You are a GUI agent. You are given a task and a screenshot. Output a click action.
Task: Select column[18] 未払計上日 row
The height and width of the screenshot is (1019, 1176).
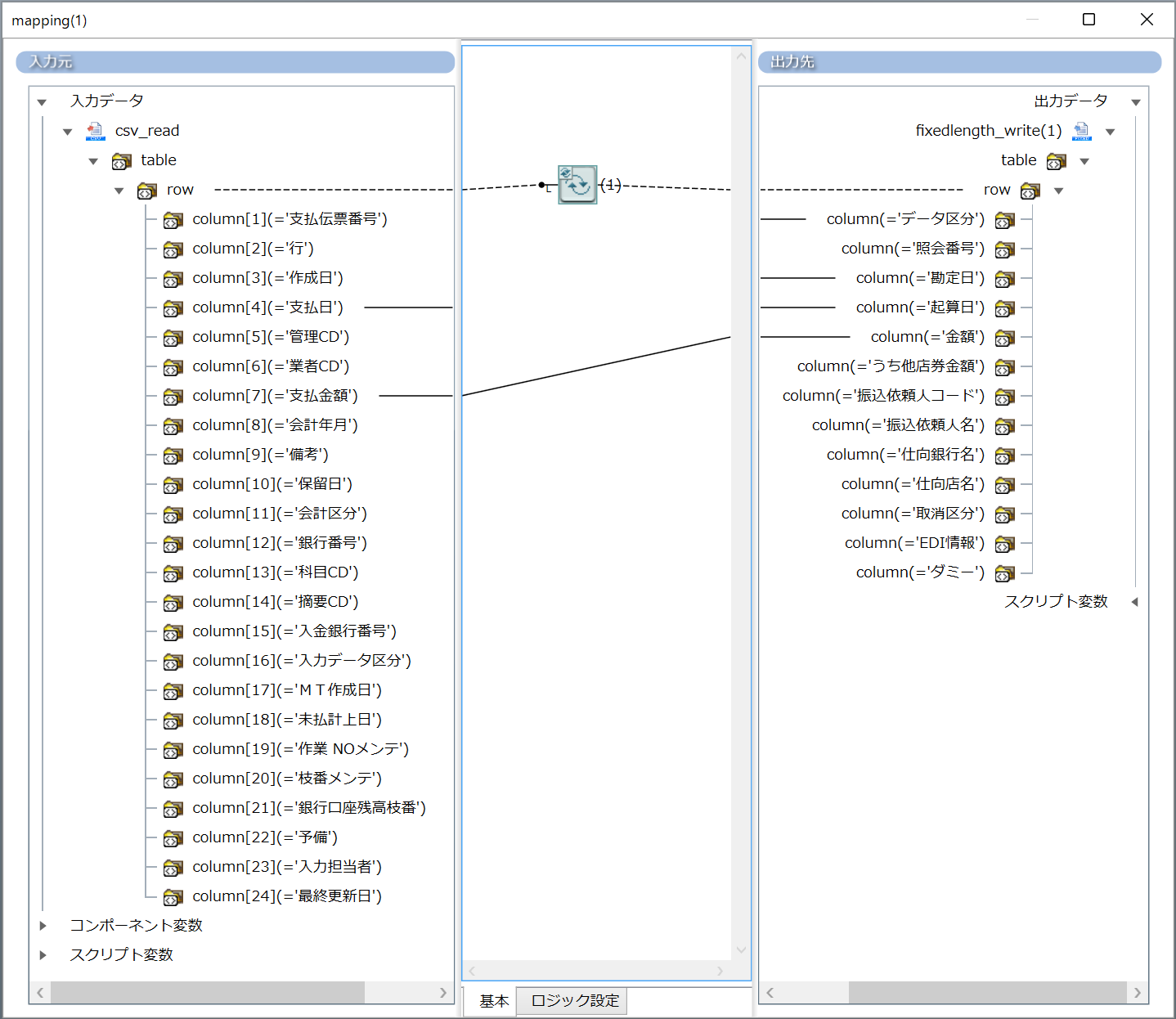tap(287, 720)
